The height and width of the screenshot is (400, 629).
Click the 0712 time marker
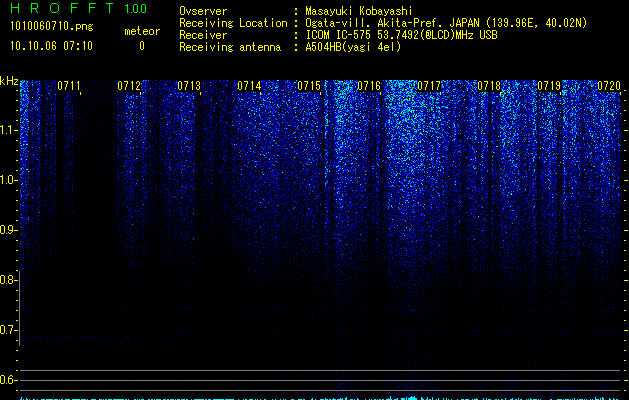pos(129,85)
